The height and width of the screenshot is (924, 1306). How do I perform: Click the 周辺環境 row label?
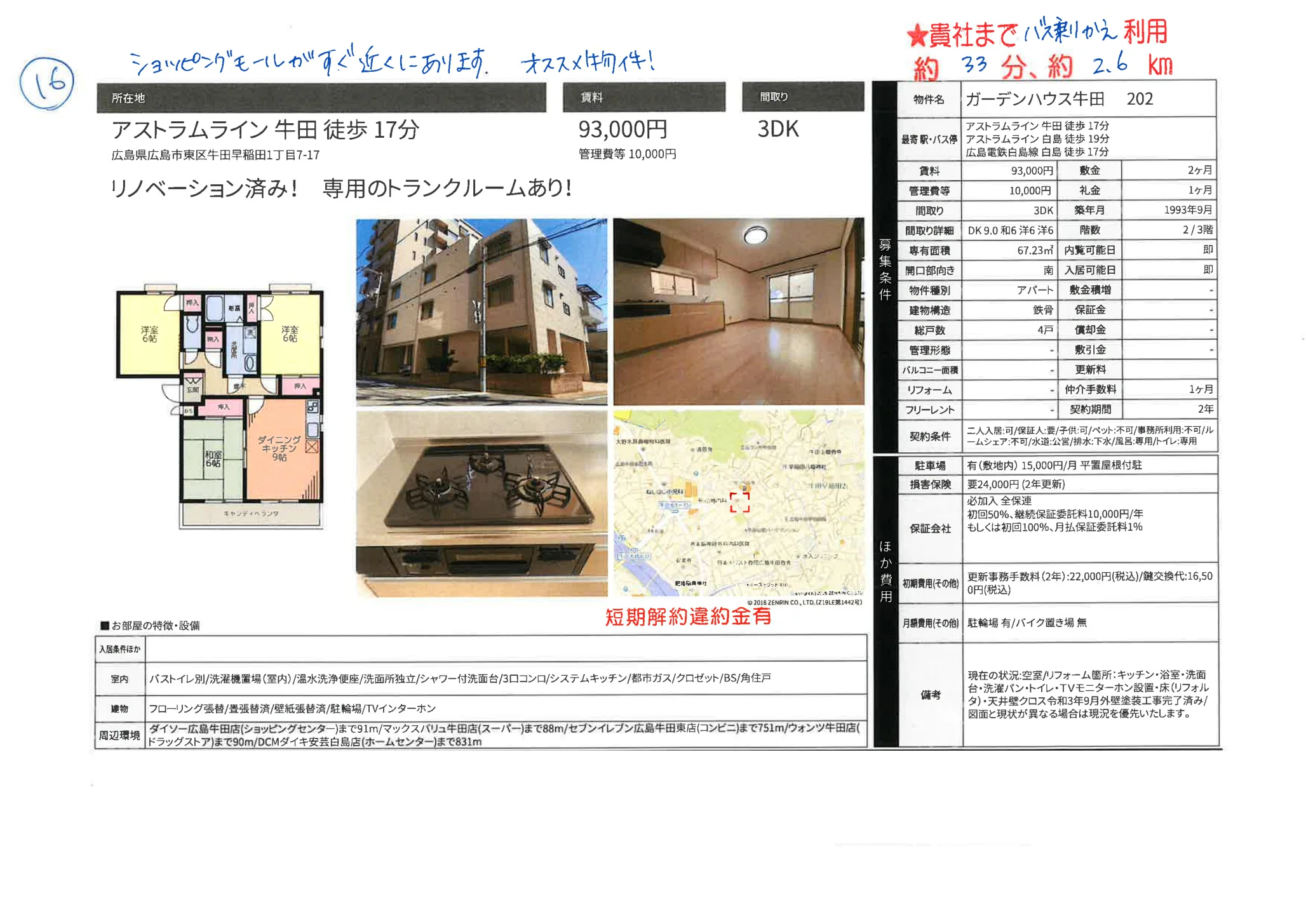click(x=119, y=735)
